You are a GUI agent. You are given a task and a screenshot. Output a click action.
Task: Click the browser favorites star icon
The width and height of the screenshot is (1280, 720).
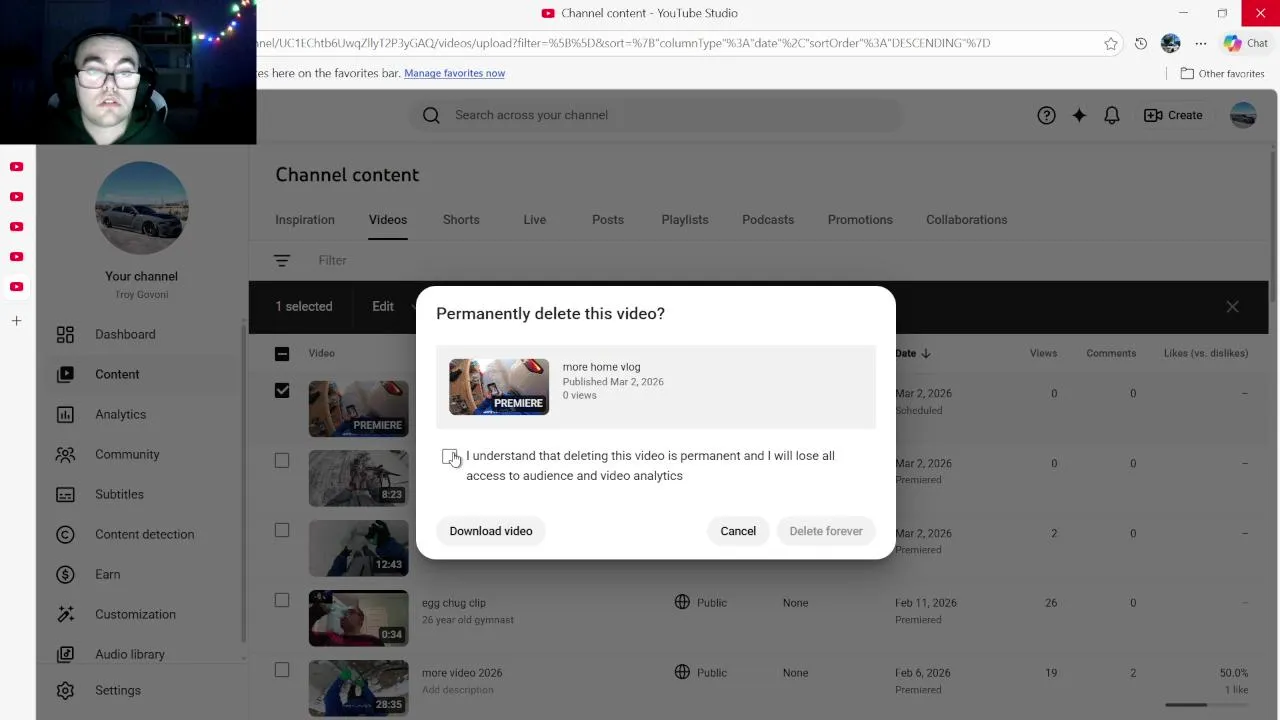(1111, 43)
